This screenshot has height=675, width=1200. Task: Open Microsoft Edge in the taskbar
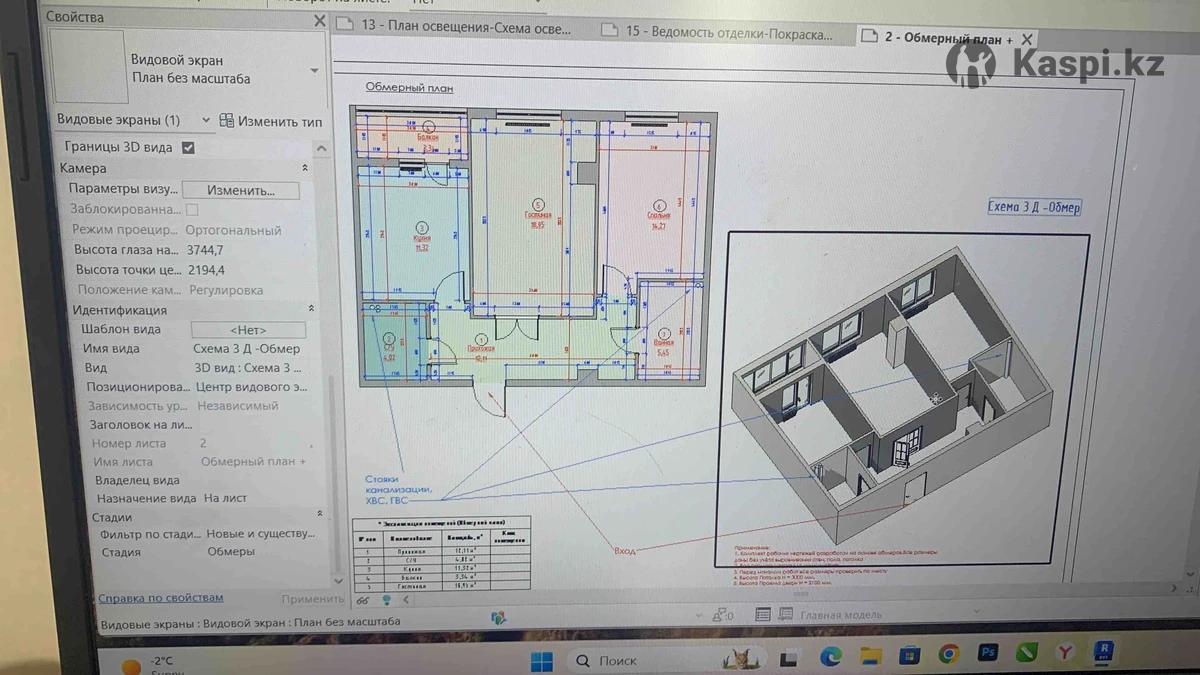830,656
